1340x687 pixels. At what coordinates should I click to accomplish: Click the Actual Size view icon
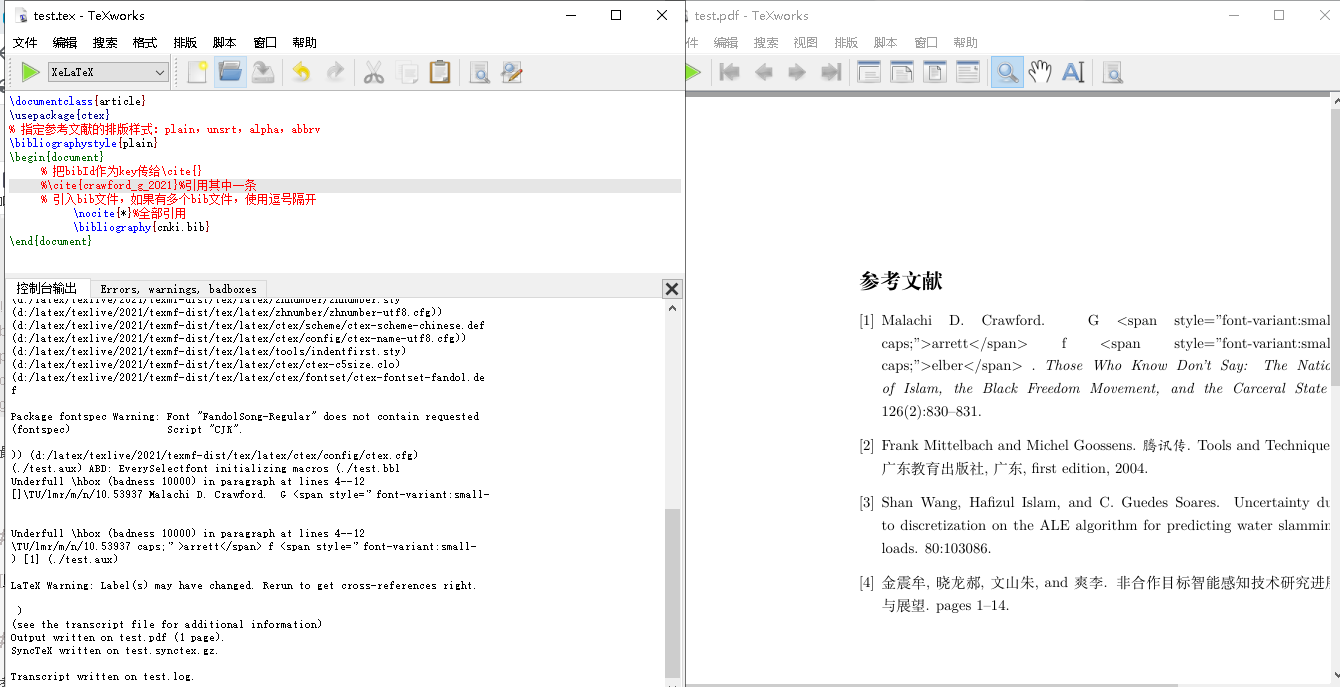coord(869,72)
